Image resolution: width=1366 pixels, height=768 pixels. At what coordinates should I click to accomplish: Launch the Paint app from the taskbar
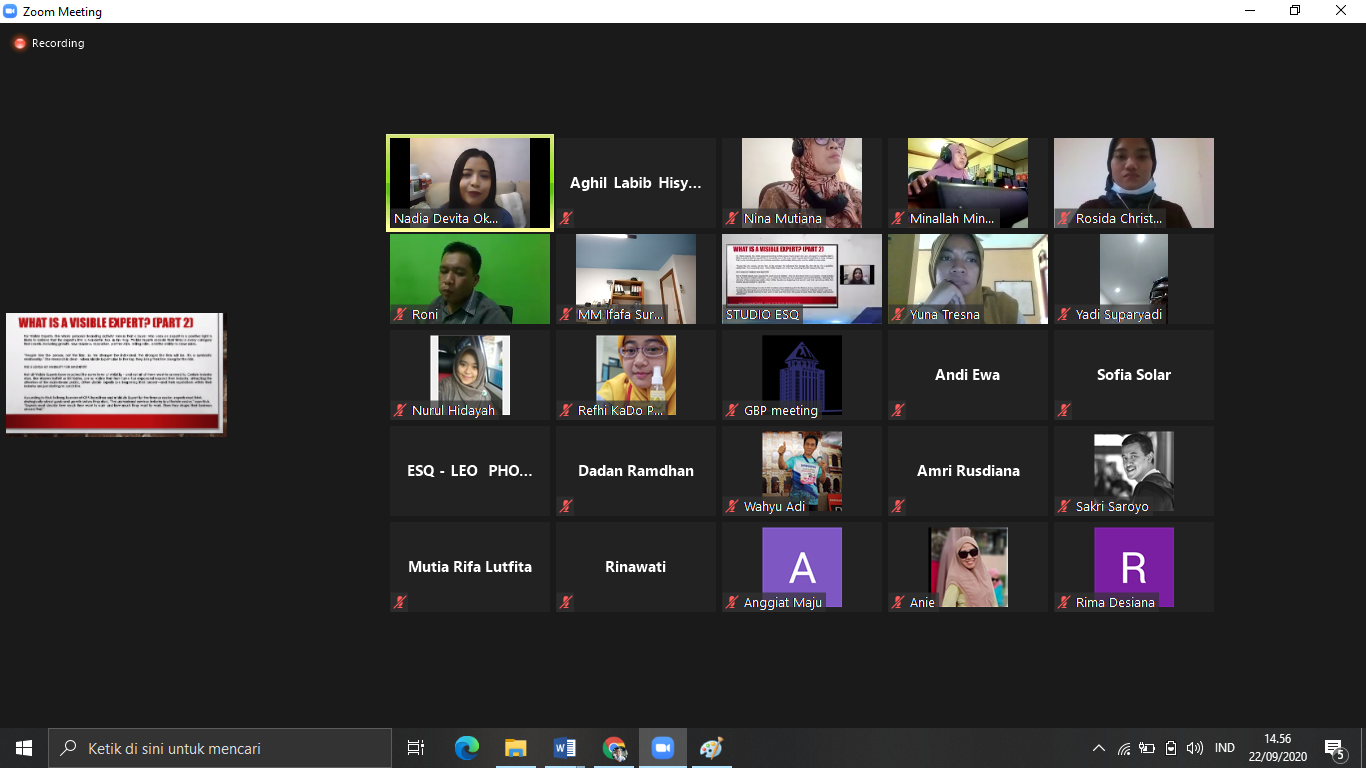coord(711,748)
